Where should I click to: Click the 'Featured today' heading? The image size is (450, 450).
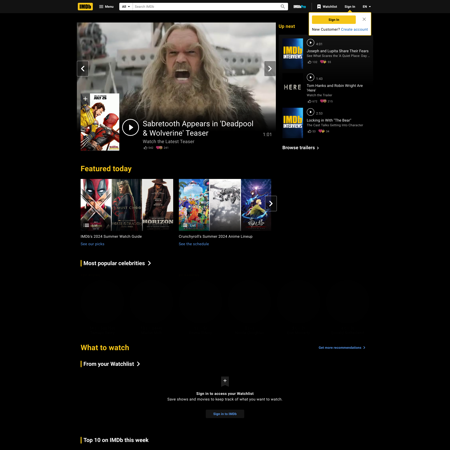coord(106,169)
